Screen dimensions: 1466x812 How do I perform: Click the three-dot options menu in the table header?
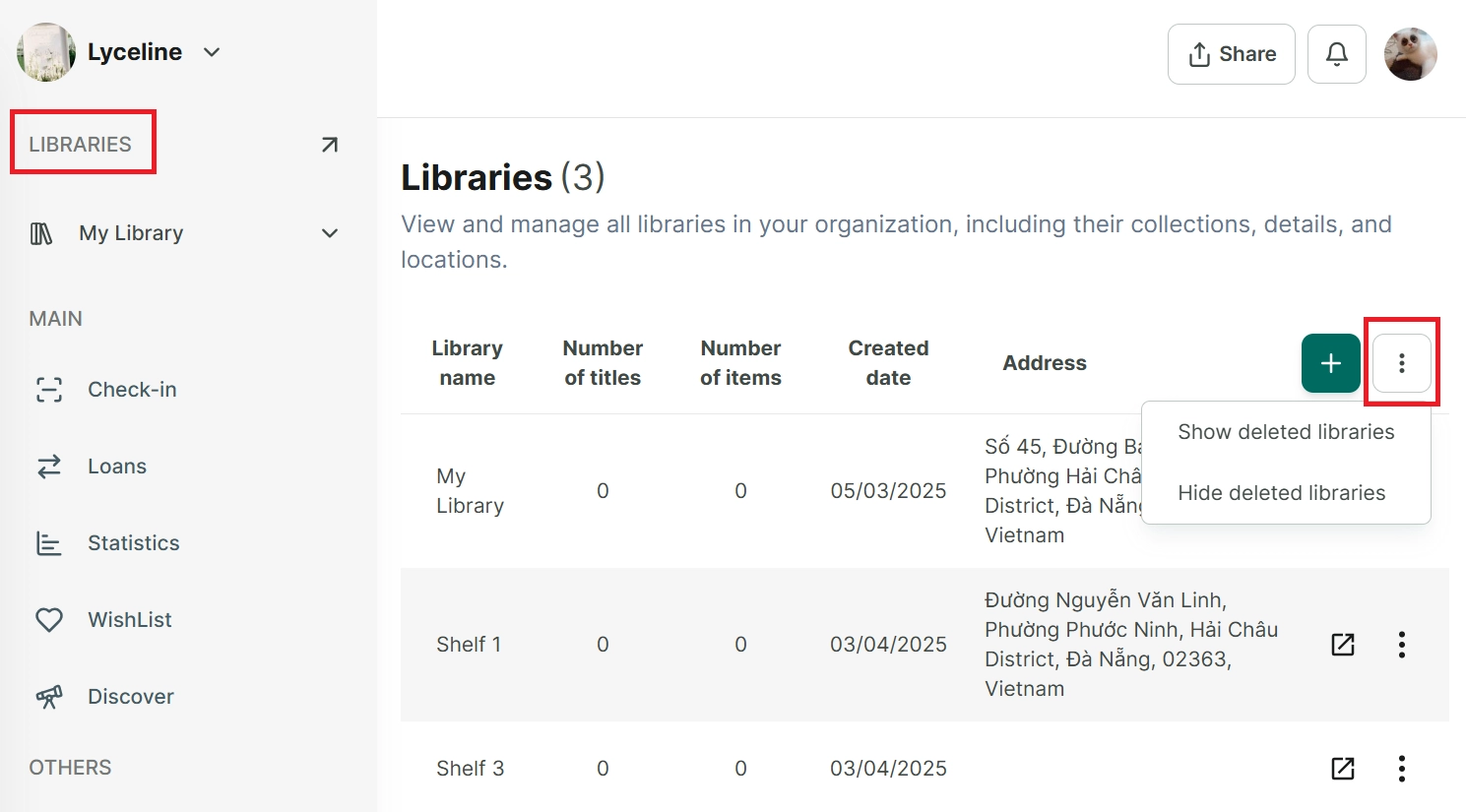tap(1401, 363)
